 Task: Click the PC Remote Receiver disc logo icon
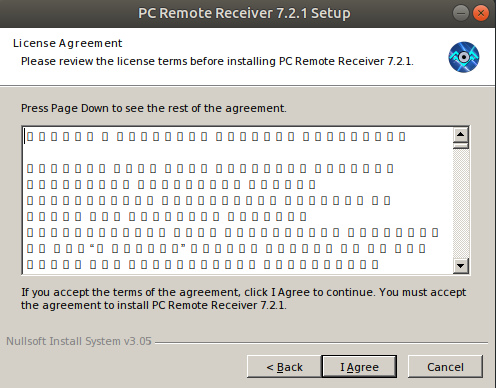(x=464, y=57)
